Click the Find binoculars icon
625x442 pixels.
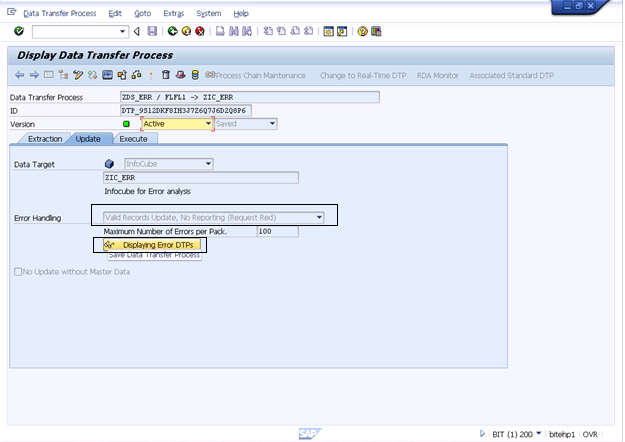pos(234,31)
